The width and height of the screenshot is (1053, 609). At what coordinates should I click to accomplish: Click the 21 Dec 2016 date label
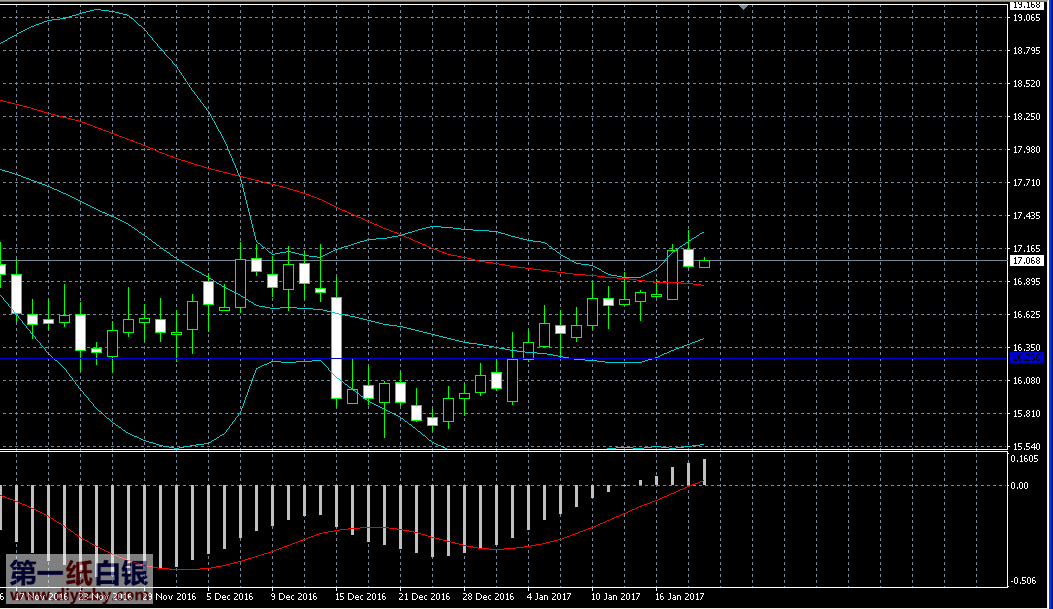425,597
